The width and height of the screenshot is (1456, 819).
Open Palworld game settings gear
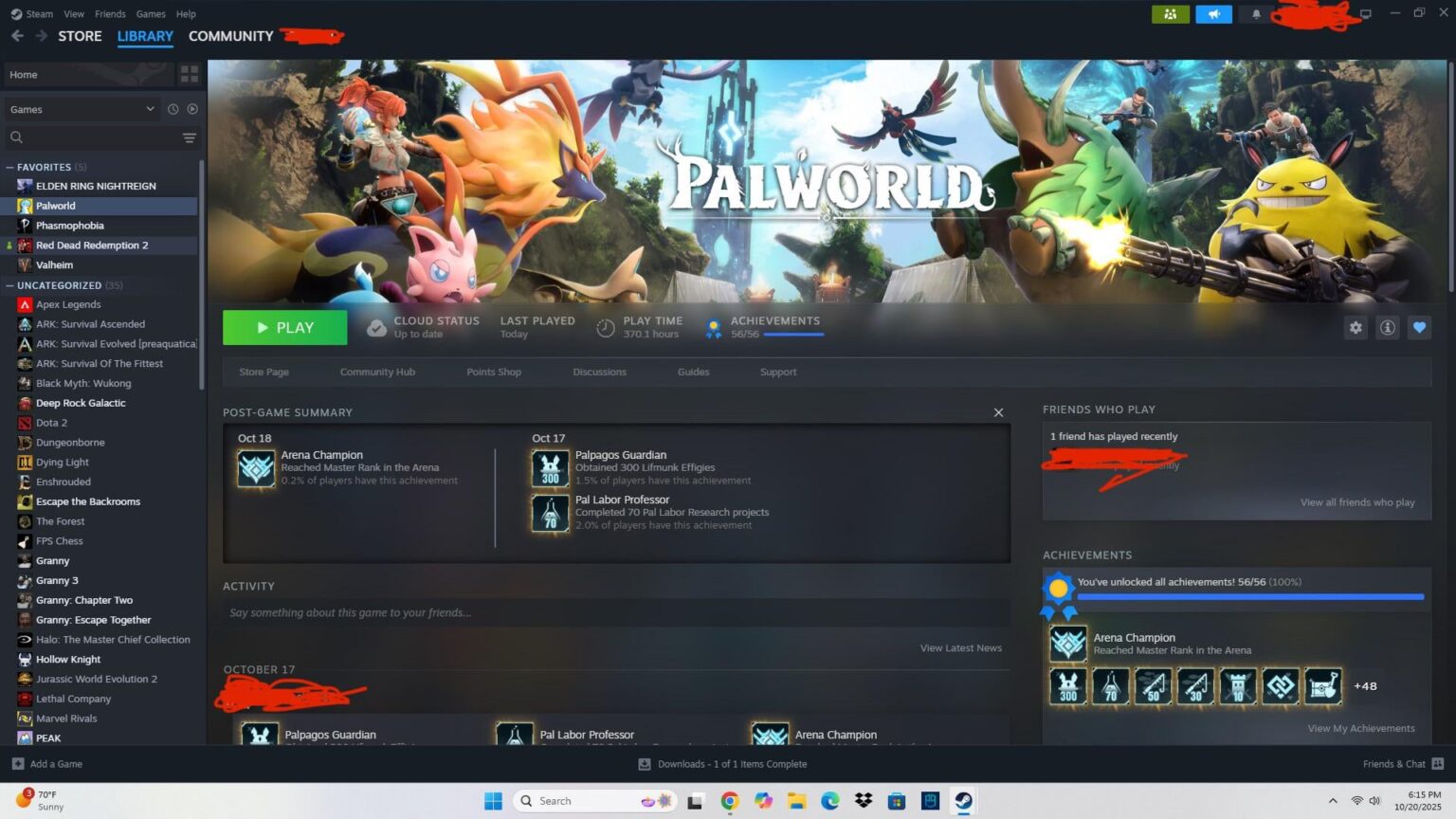point(1356,328)
